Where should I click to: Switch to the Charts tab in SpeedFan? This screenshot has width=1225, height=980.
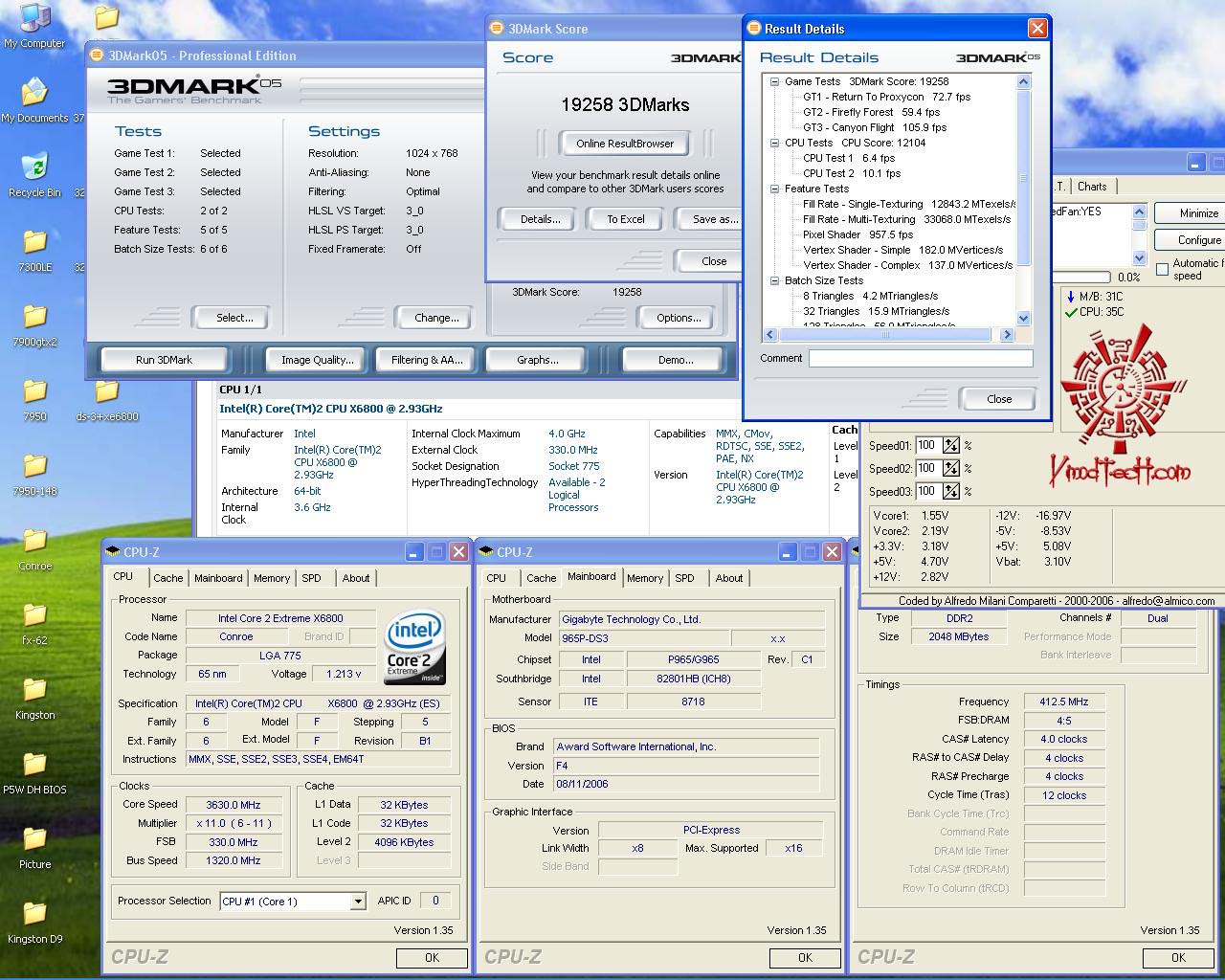pyautogui.click(x=1092, y=187)
